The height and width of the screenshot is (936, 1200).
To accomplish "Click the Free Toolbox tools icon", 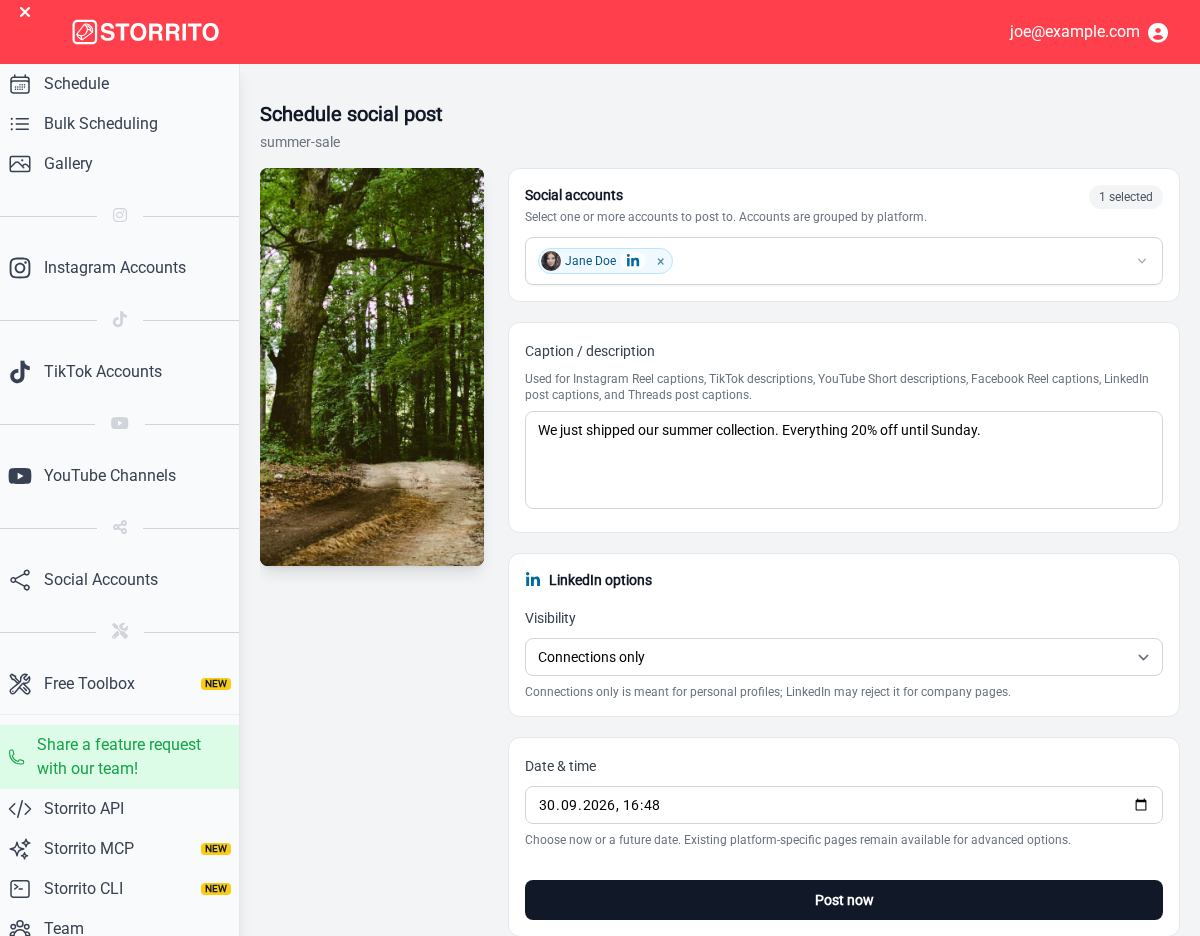I will click(20, 684).
